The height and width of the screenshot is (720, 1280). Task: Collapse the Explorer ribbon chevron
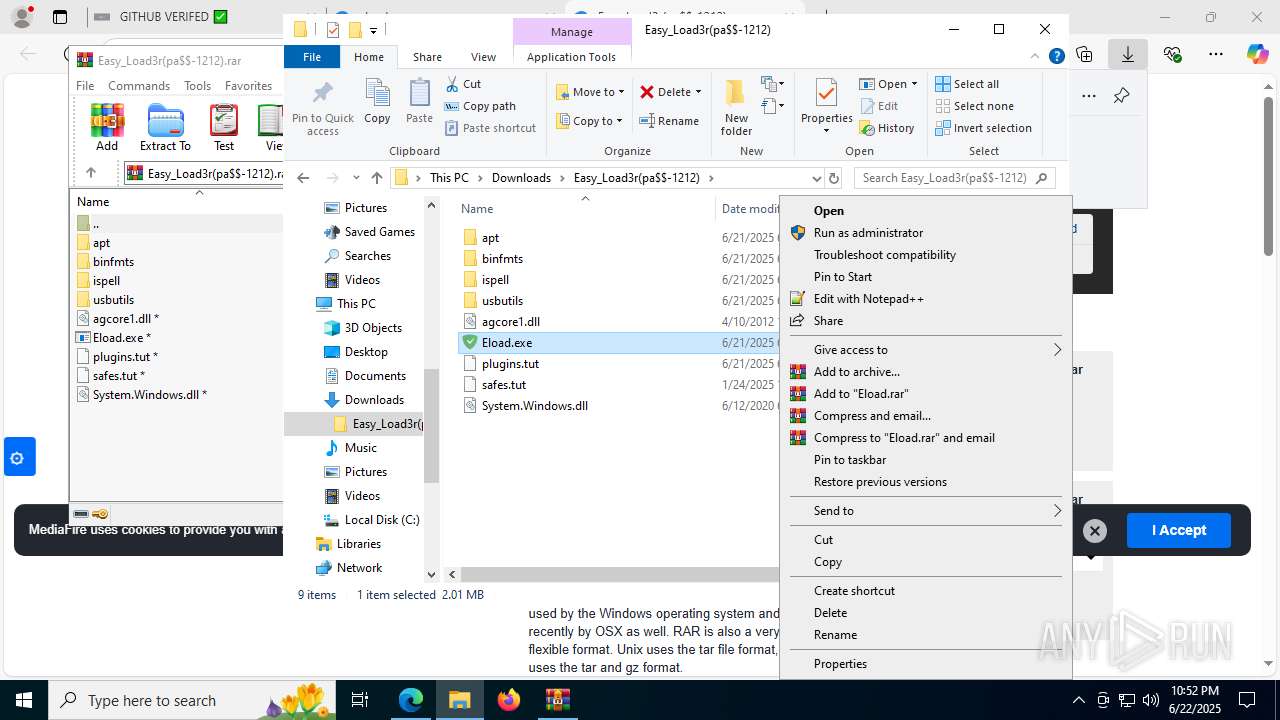pyautogui.click(x=1036, y=57)
